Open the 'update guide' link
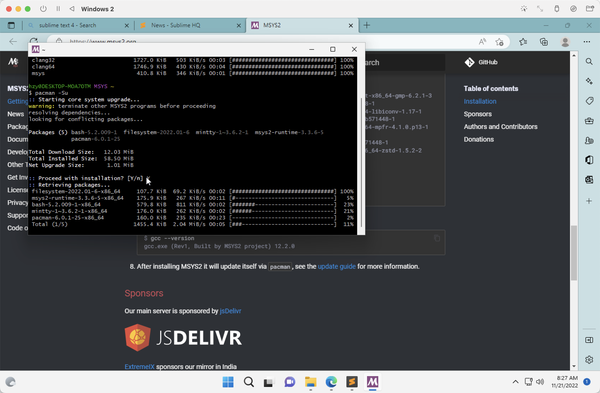The width and height of the screenshot is (600, 393). point(336,266)
